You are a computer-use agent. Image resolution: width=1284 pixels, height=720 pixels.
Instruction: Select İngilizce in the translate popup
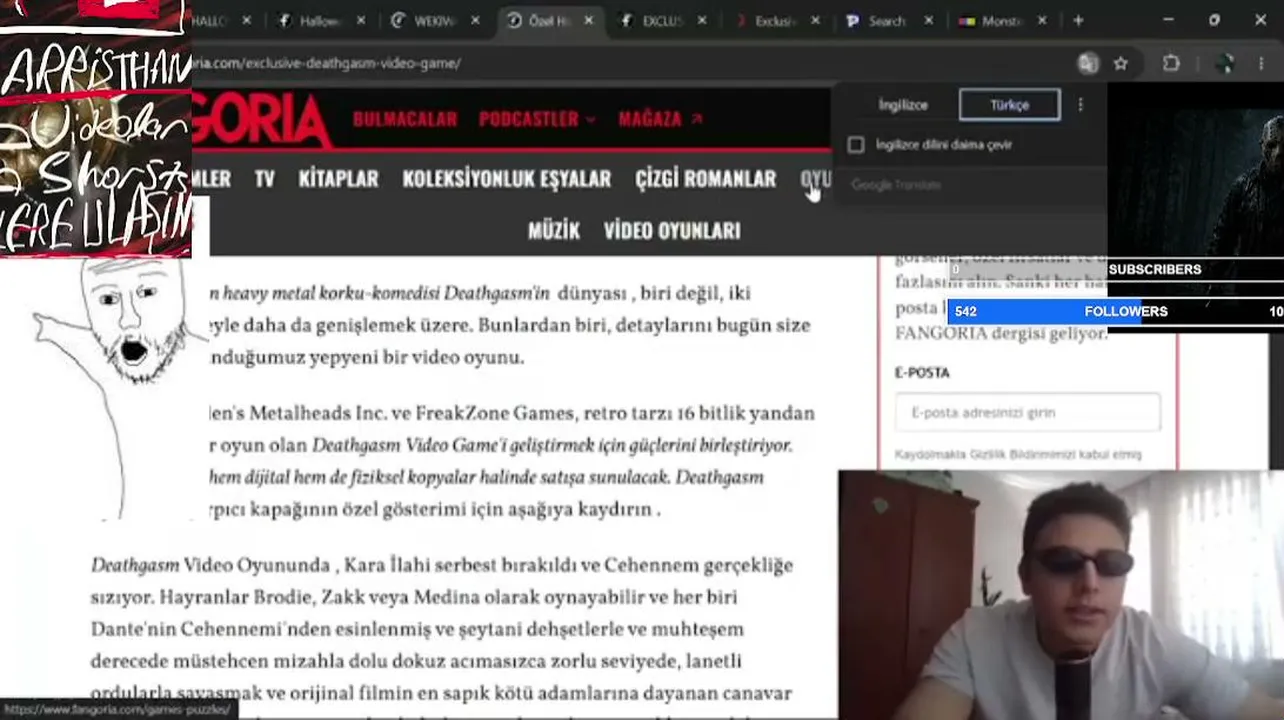[903, 105]
